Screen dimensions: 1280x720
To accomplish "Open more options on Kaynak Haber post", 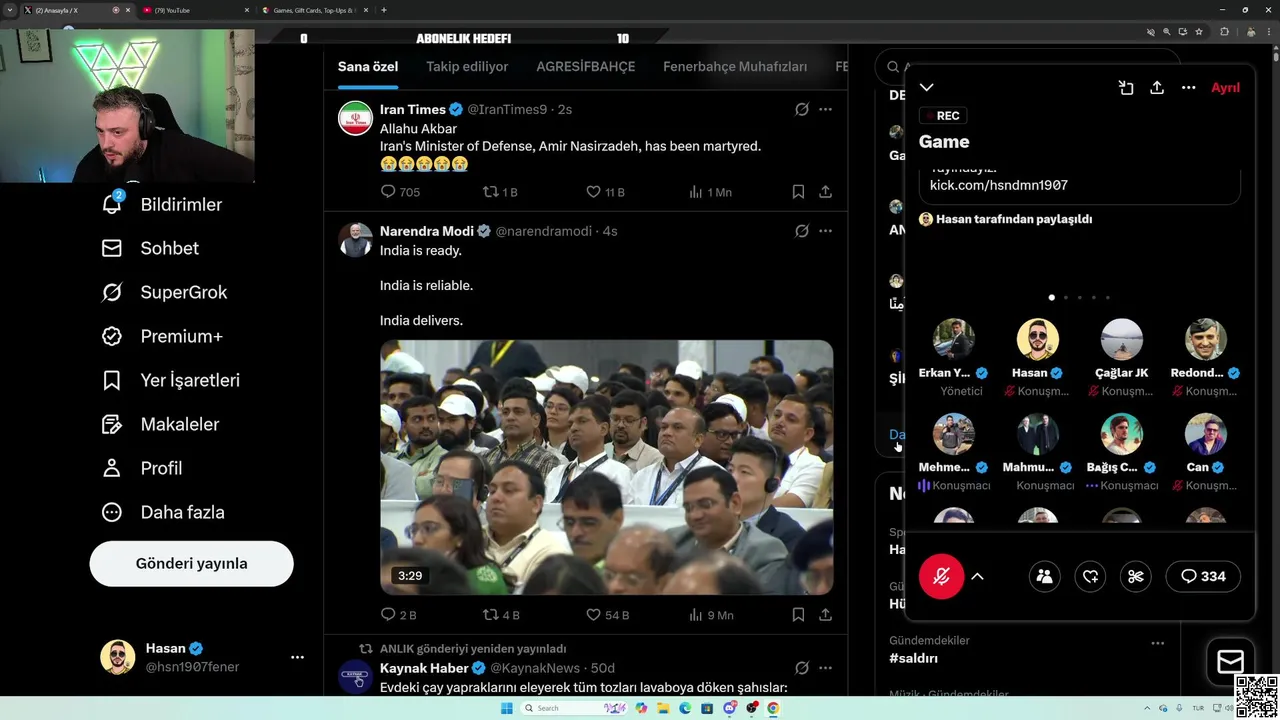I will [825, 668].
